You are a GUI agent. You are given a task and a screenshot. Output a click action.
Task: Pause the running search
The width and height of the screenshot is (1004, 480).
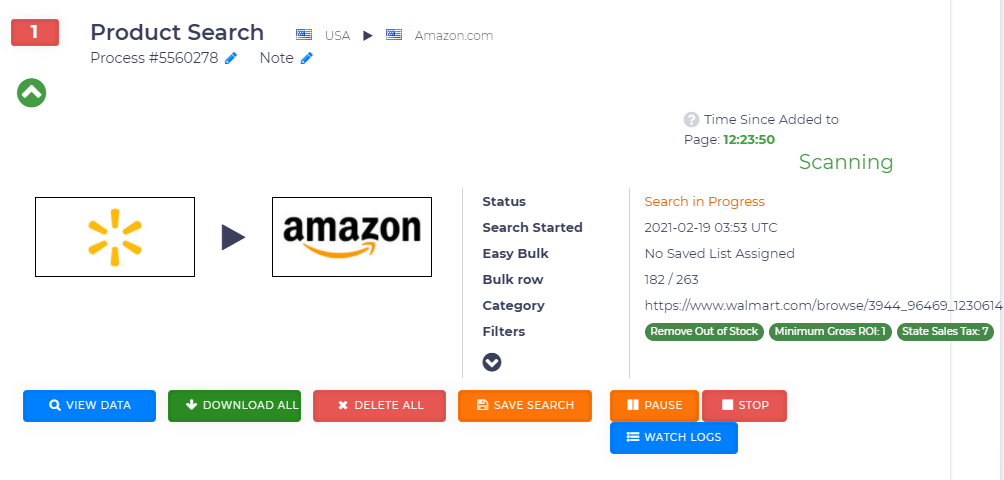(654, 406)
